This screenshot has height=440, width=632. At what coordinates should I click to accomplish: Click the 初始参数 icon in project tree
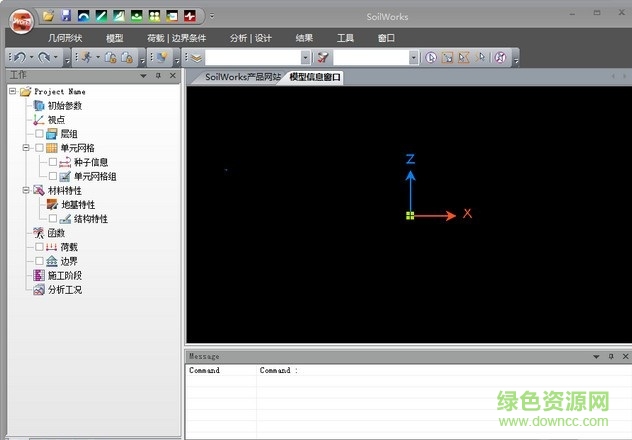coord(39,105)
